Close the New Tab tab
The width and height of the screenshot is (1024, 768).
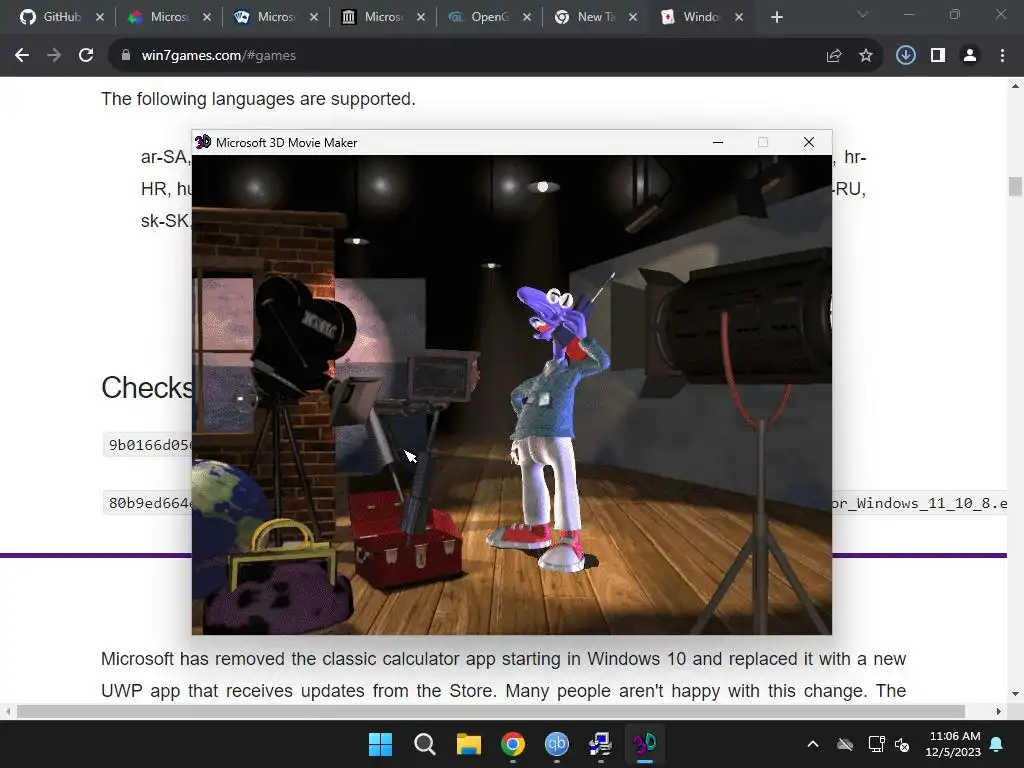click(x=633, y=18)
